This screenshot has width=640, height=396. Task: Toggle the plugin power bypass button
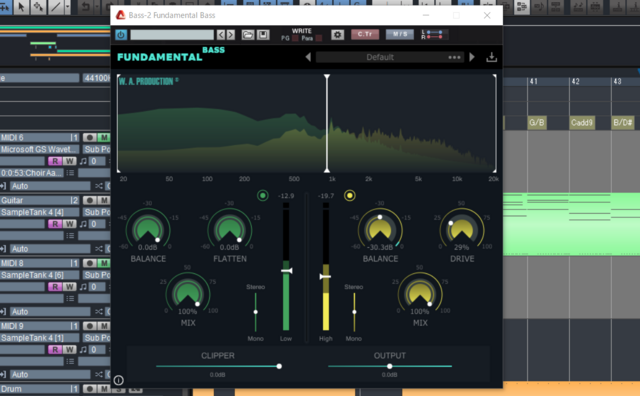121,35
